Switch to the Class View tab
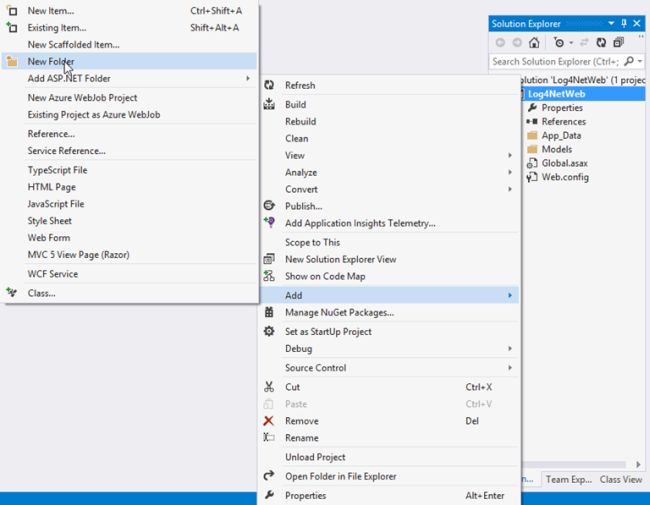Screen dimensions: 650x505 pos(621,479)
